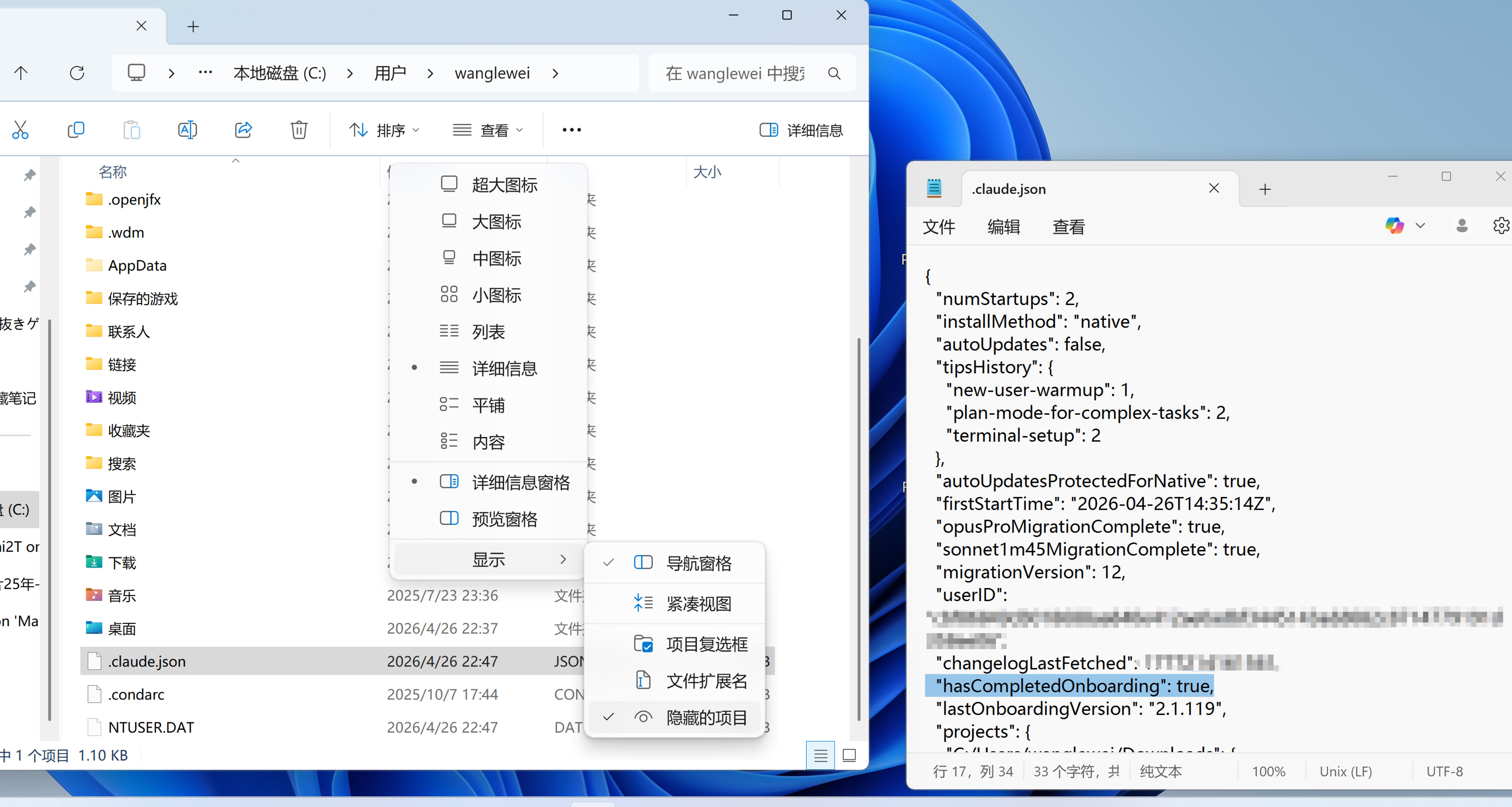1512x807 pixels.
Task: Open the Sort (排序) dropdown
Action: [384, 130]
